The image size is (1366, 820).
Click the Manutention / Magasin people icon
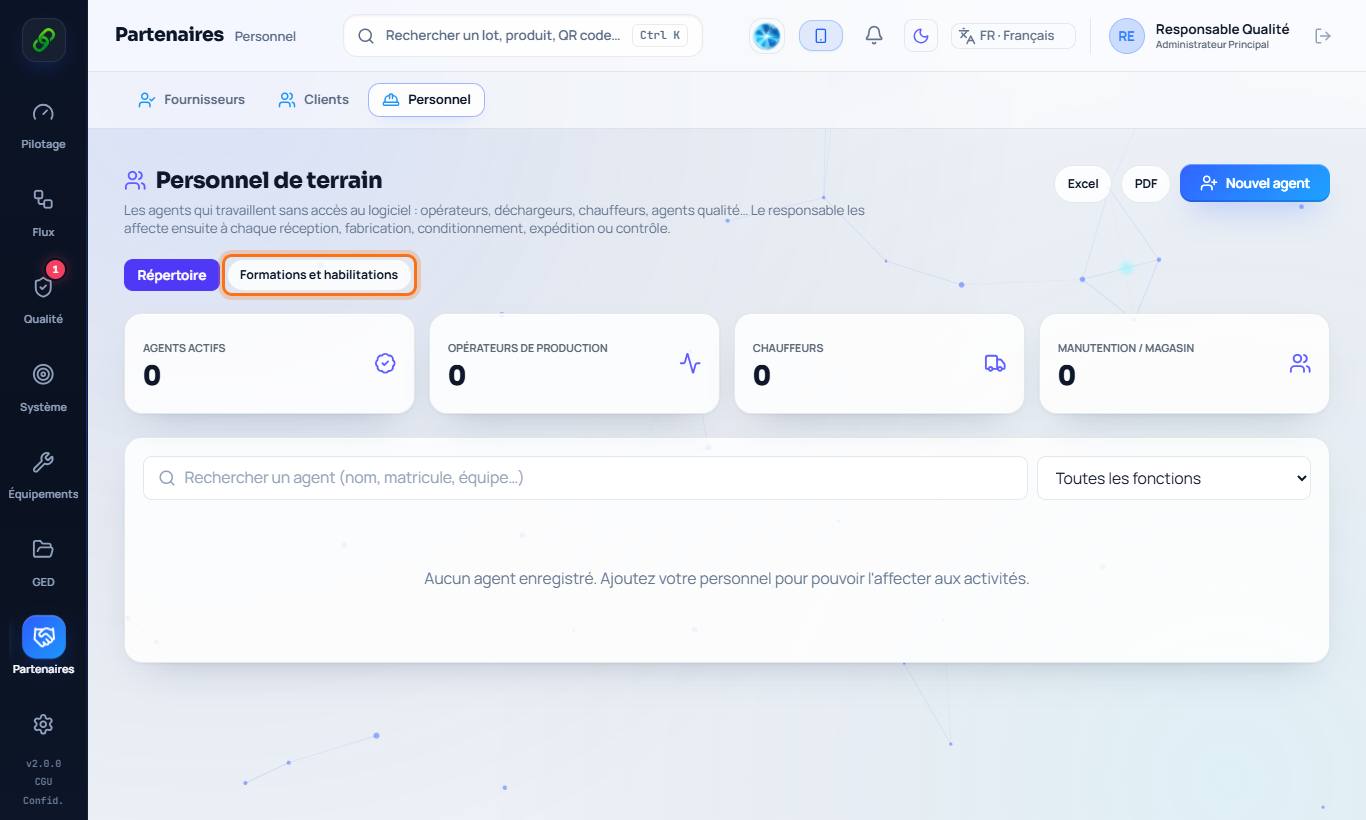[x=1300, y=363]
